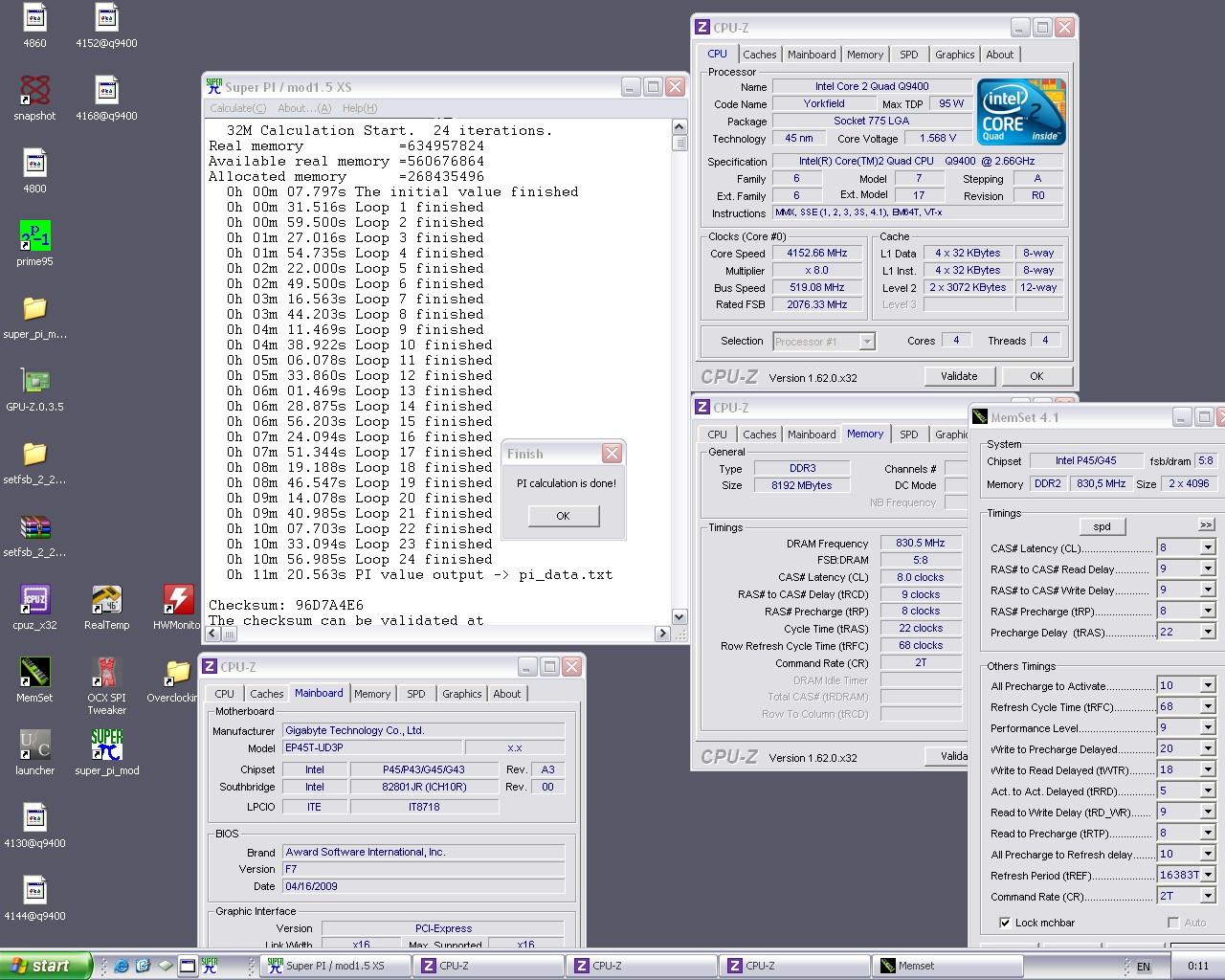Viewport: 1225px width, 980px height.
Task: Click the Windows start button
Action: click(x=46, y=966)
